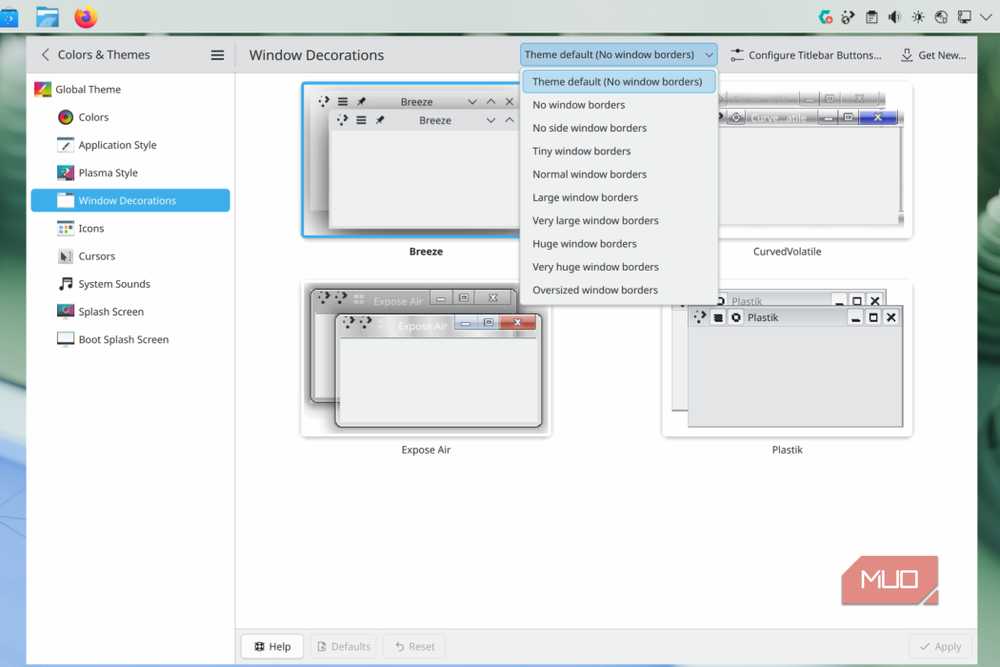Click the Expose Air theme name label
Image resolution: width=1000 pixels, height=667 pixels.
[x=426, y=450]
